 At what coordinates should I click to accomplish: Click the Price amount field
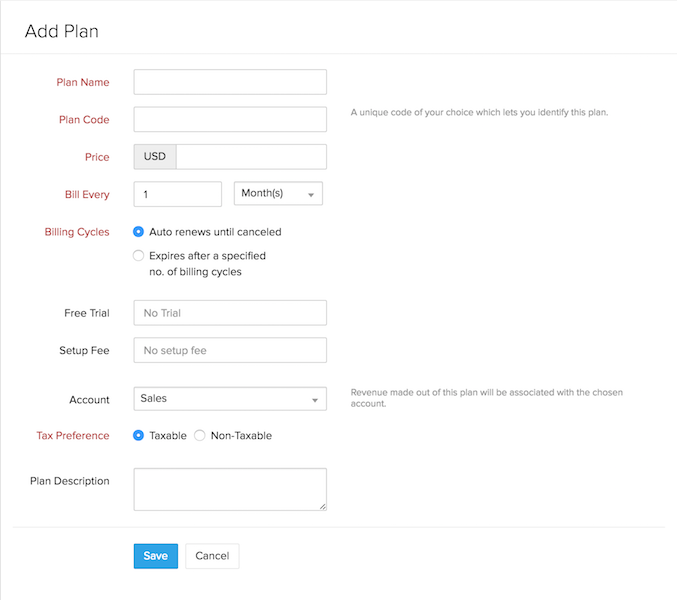coord(251,157)
